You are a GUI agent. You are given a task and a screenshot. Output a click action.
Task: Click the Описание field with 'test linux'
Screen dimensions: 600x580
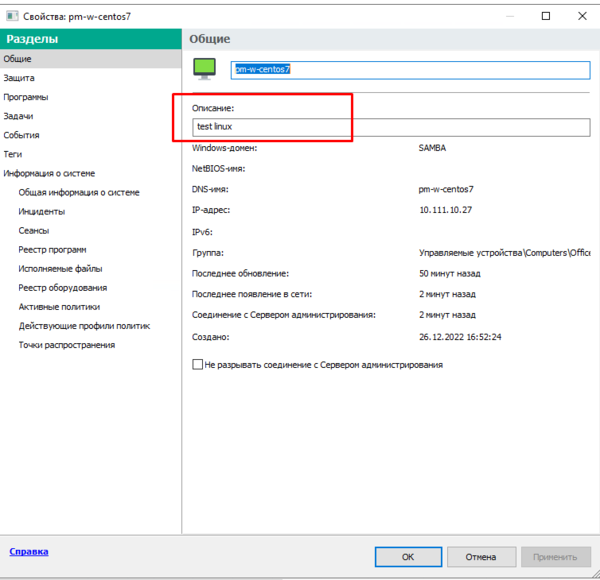coord(391,127)
